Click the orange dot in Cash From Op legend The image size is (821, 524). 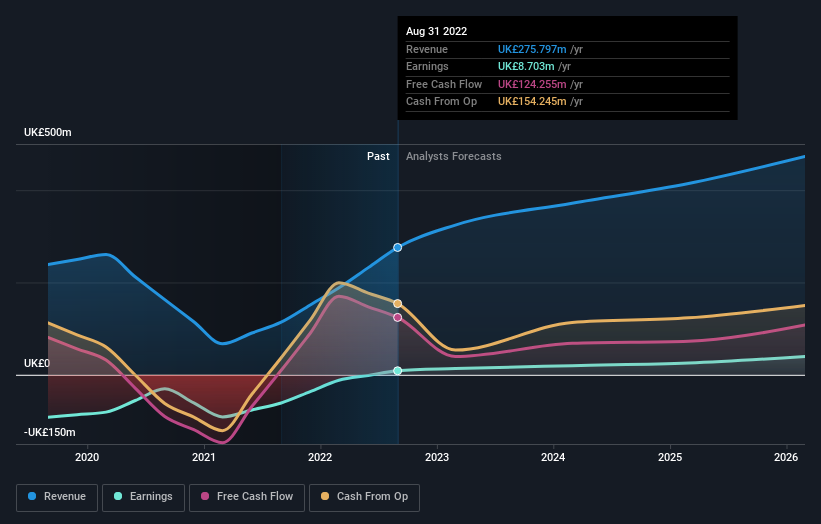(325, 496)
